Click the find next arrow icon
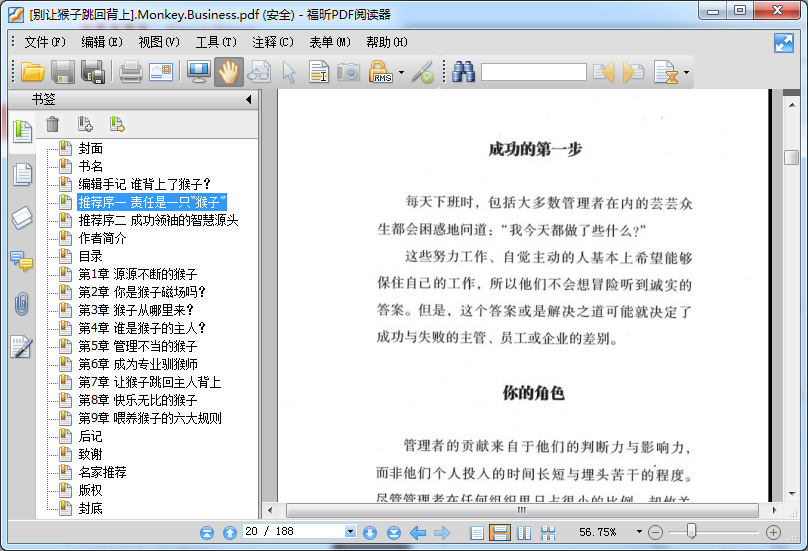808x551 pixels. 633,72
